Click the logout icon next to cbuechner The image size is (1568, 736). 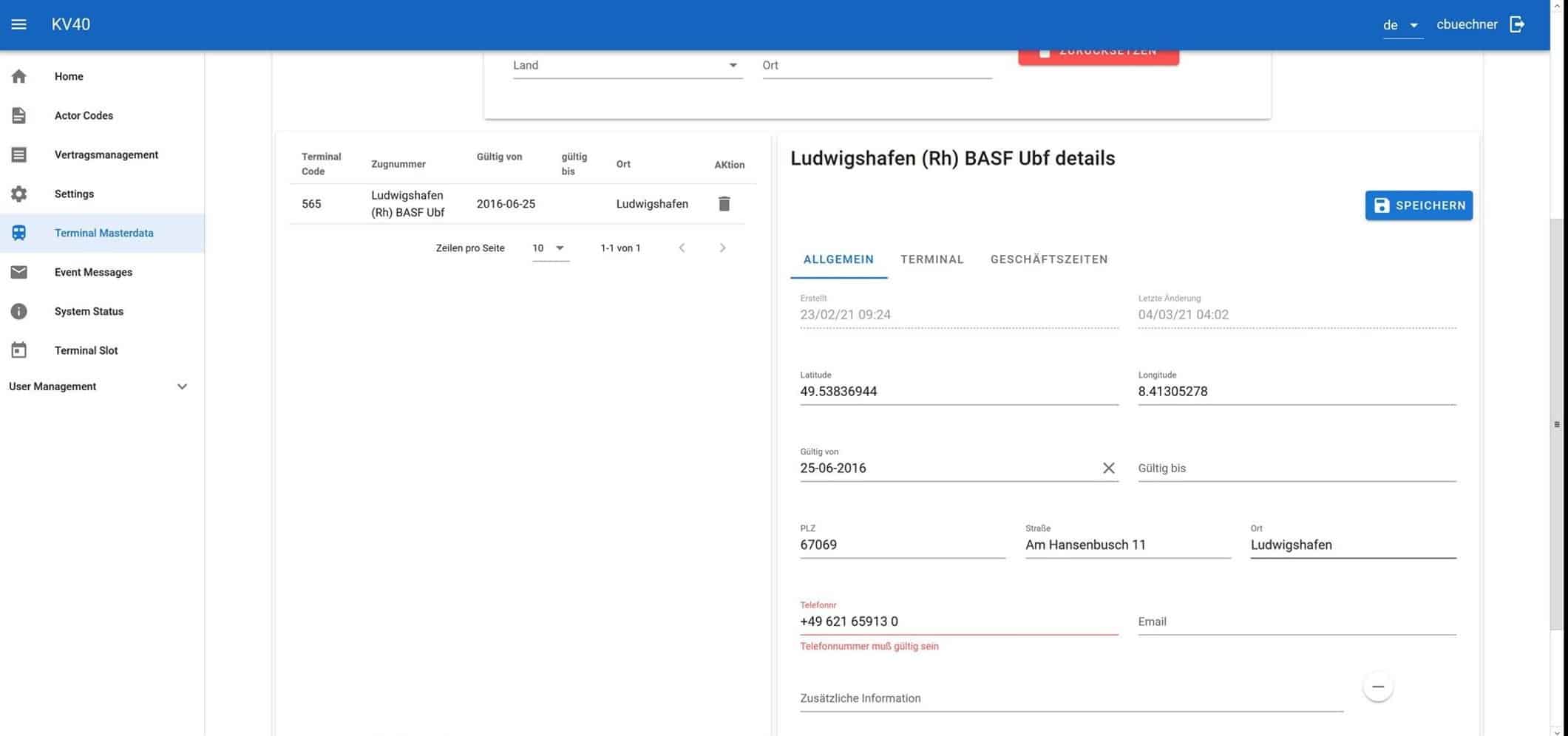tap(1517, 24)
